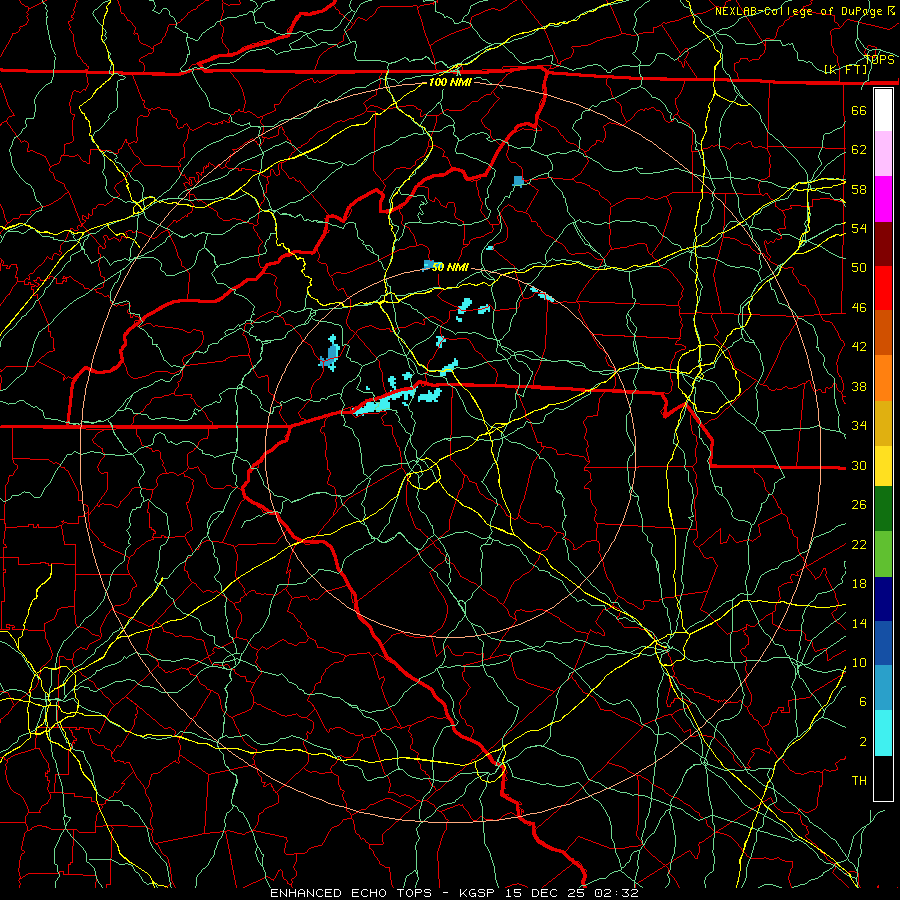Screen dimensions: 900x900
Task: Select the dark maroon legend band
Action: 883,244
